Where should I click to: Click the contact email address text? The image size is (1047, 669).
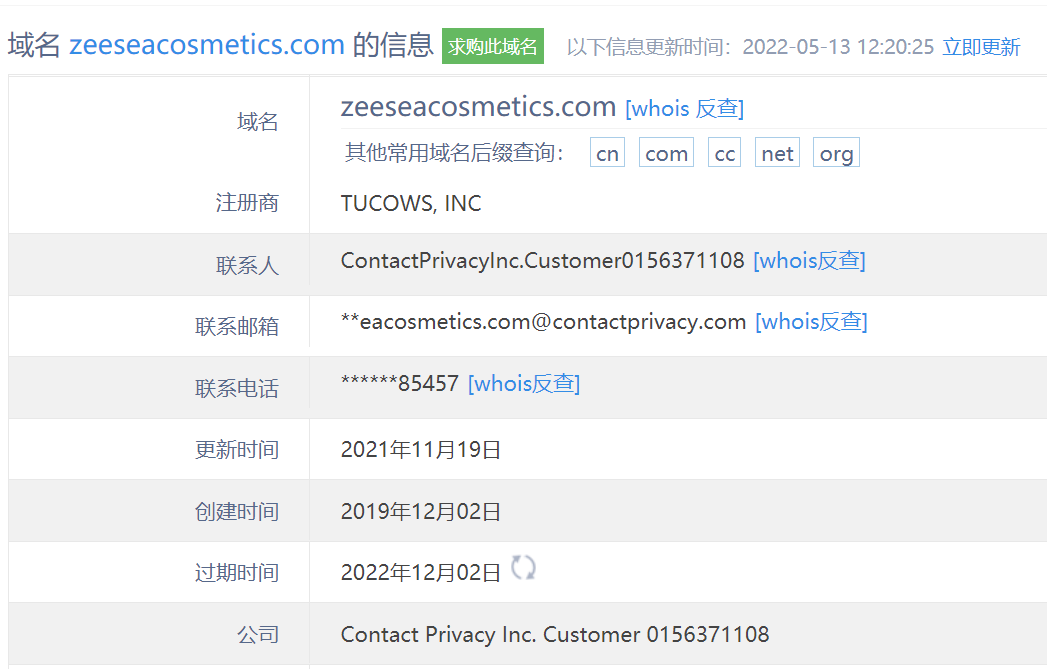pos(543,322)
